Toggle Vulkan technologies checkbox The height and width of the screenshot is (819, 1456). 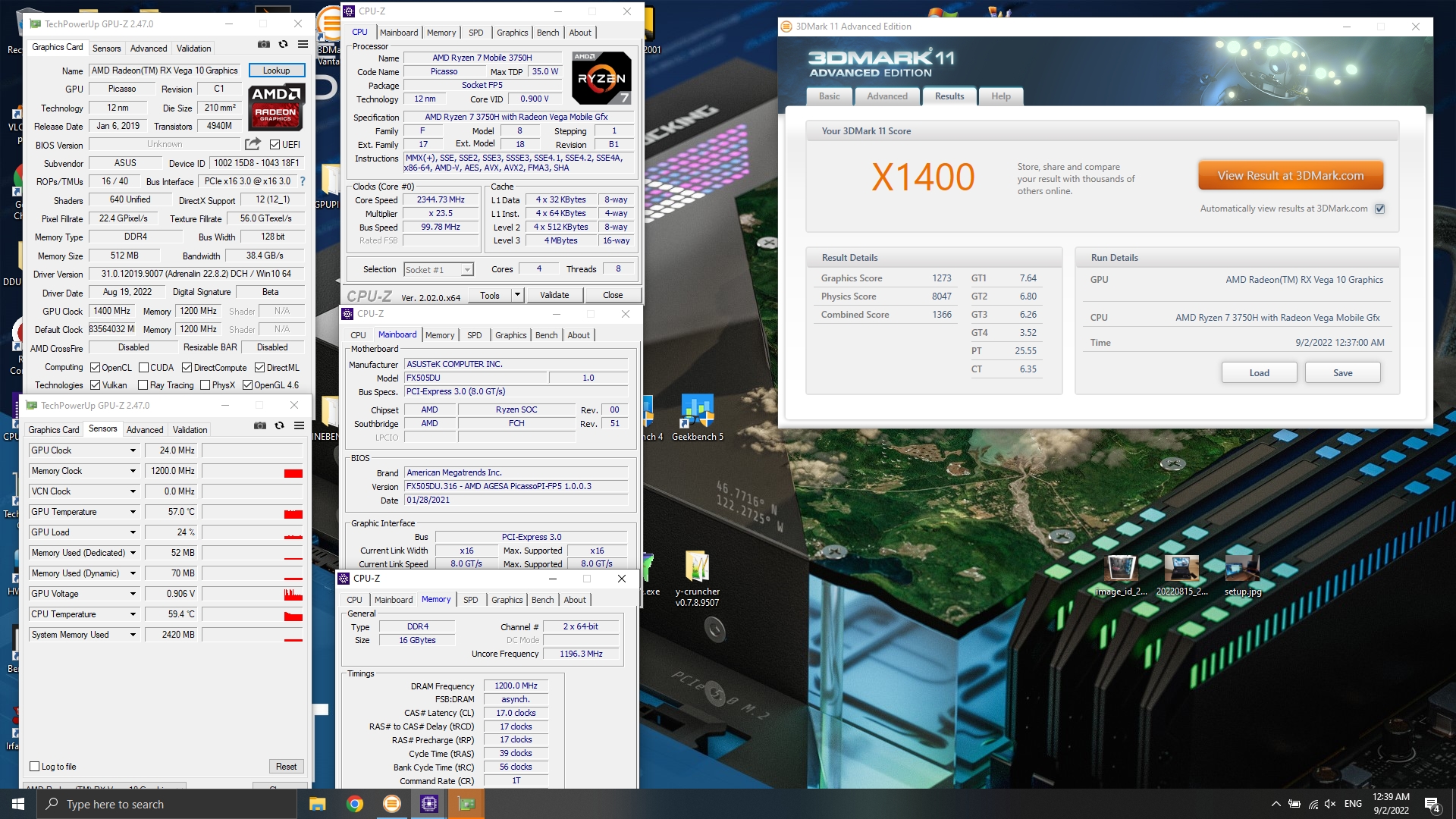[96, 385]
